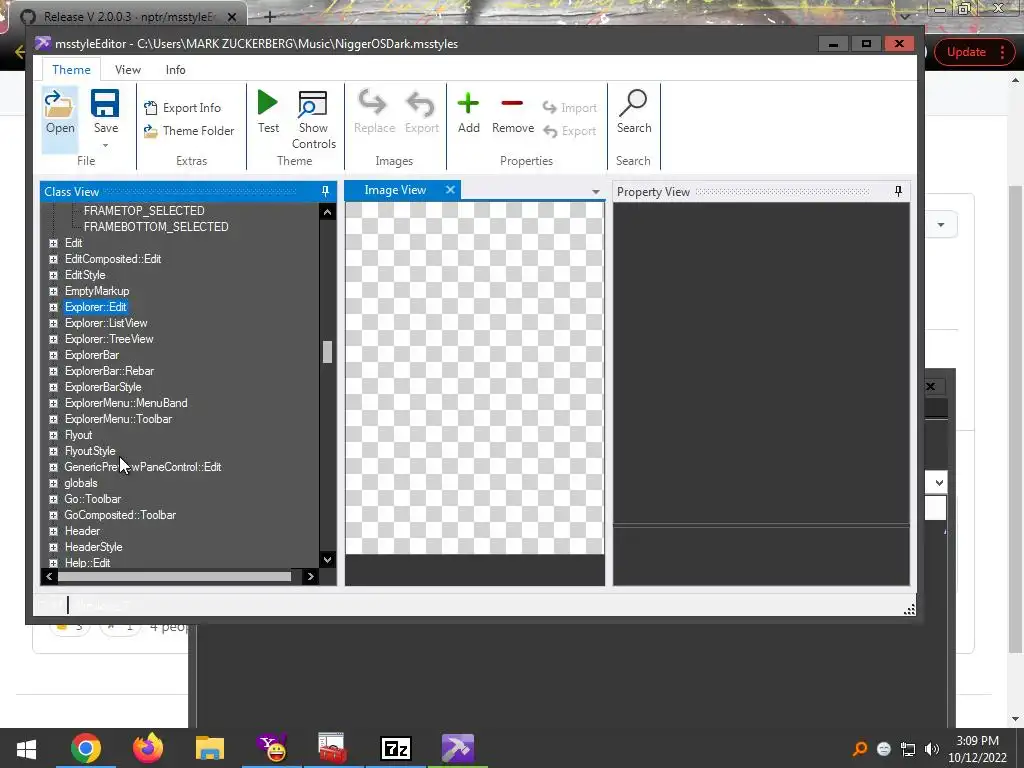
Task: Select ExplorerMenu::MenuBand class
Action: [126, 403]
